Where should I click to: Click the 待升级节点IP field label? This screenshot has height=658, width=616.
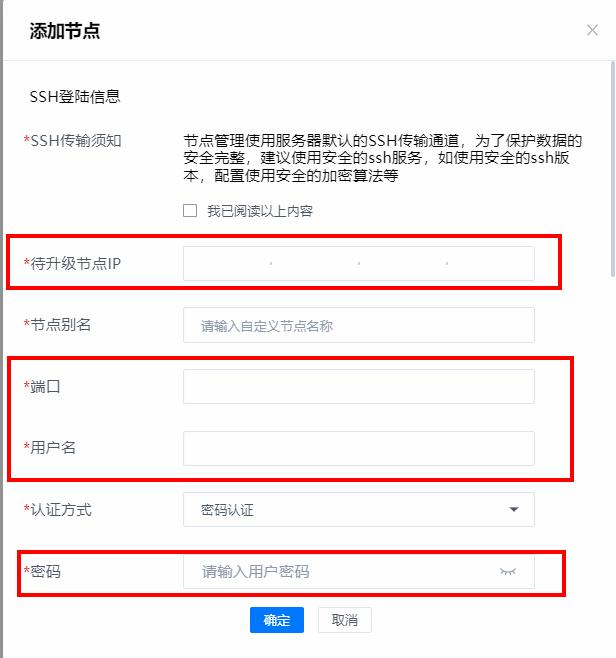point(82,263)
